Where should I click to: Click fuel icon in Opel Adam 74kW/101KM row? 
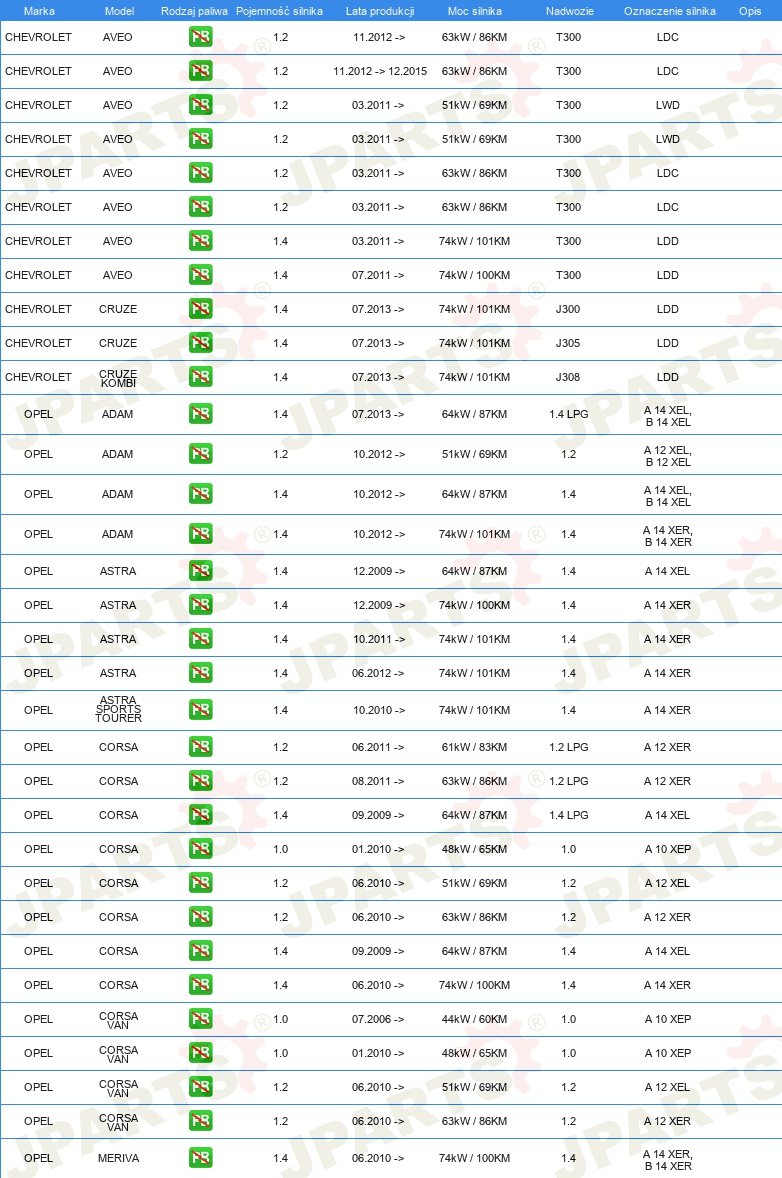tap(201, 534)
